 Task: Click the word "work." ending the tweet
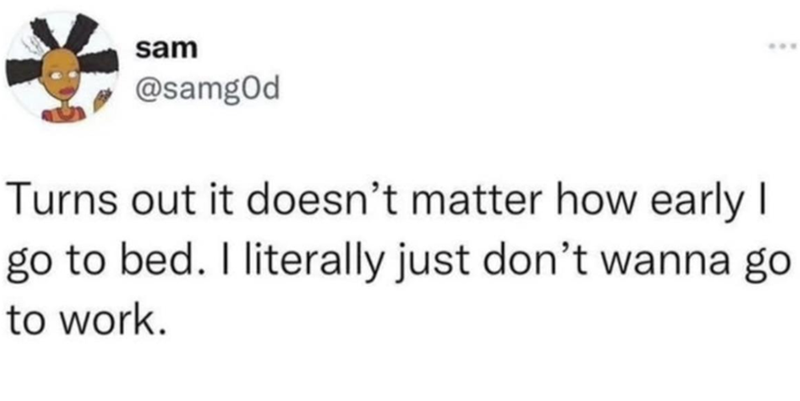coord(114,324)
